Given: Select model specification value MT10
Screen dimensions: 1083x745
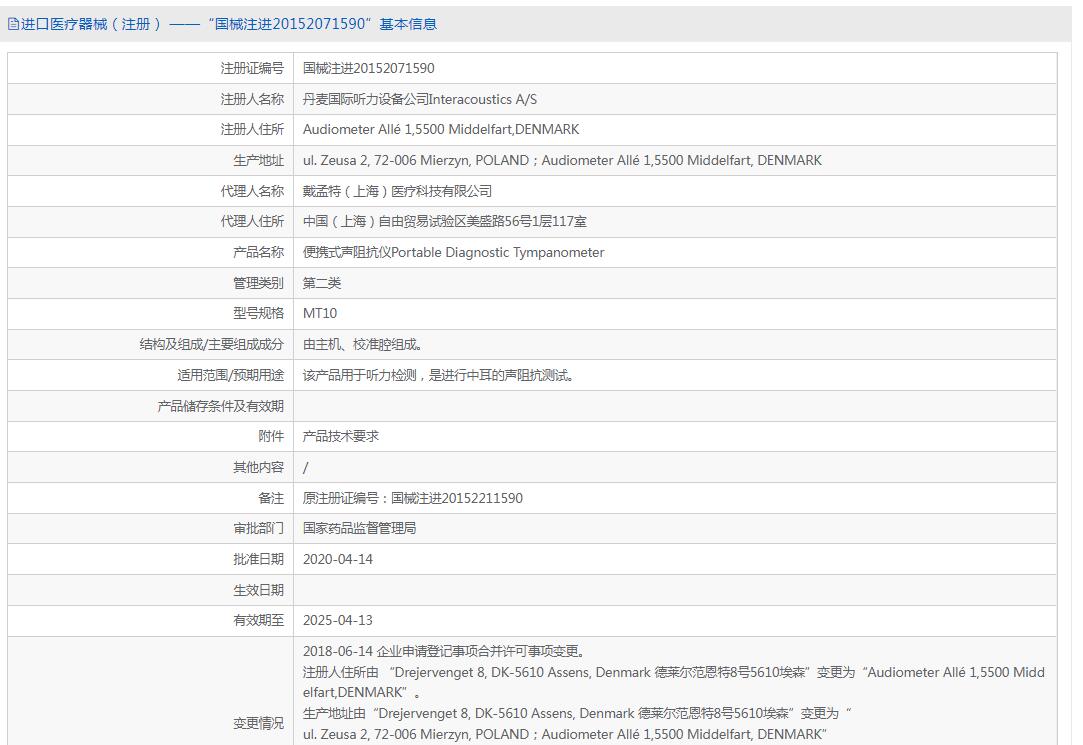Looking at the screenshot, I should pyautogui.click(x=320, y=313).
